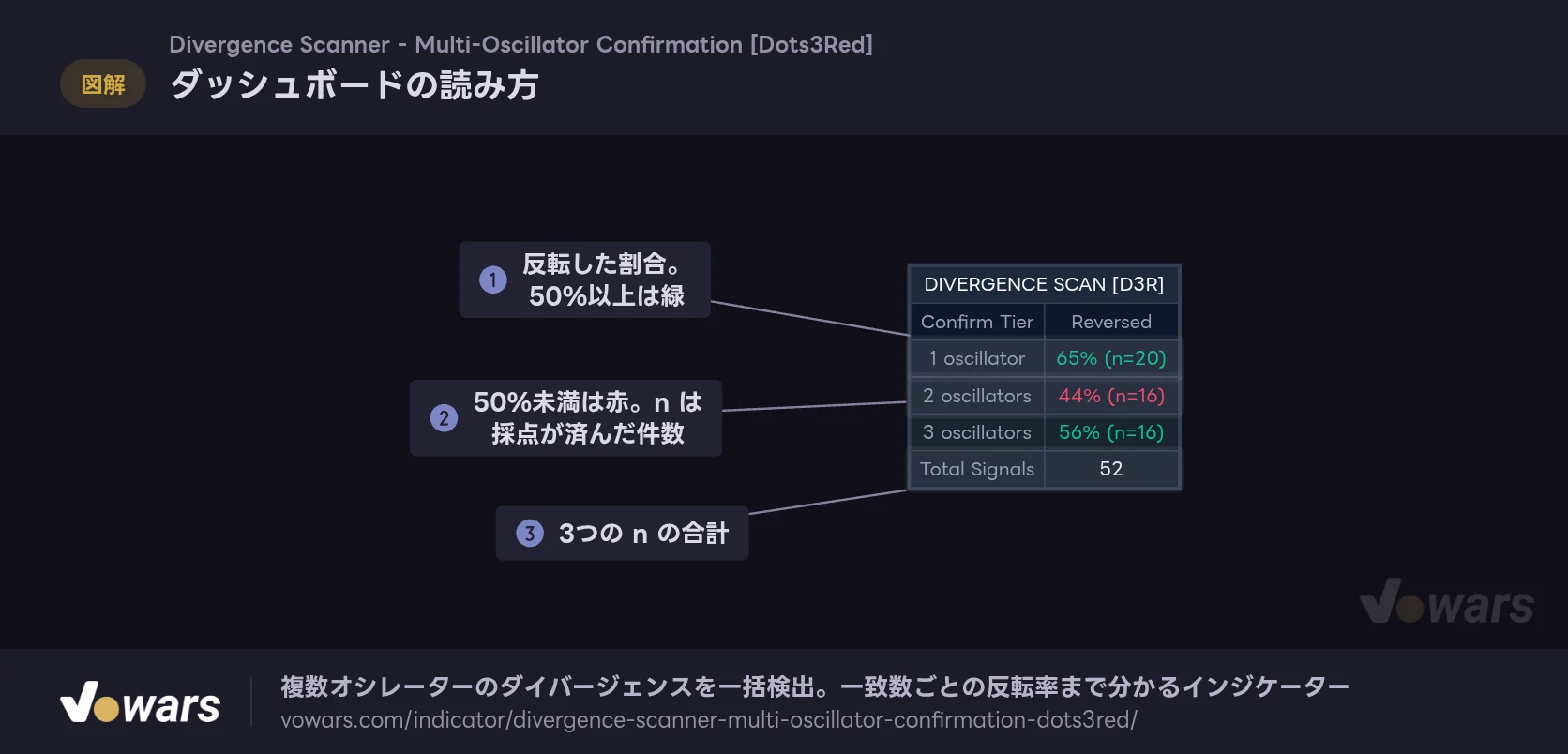Click the 50%未満は赤 callout box
The width and height of the screenshot is (1568, 754).
(x=566, y=418)
